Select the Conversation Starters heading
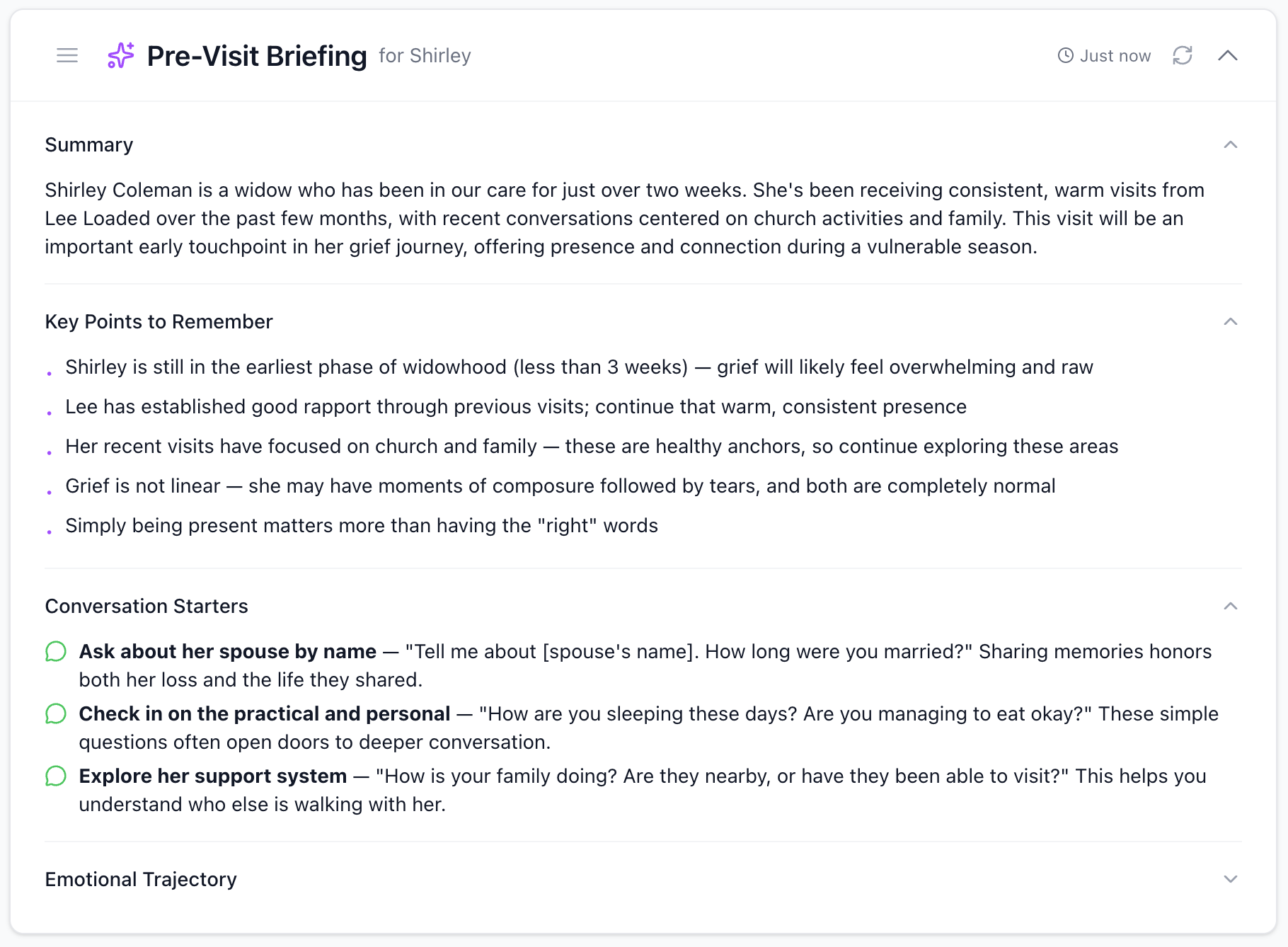Viewport: 1288px width, 947px height. 146,607
